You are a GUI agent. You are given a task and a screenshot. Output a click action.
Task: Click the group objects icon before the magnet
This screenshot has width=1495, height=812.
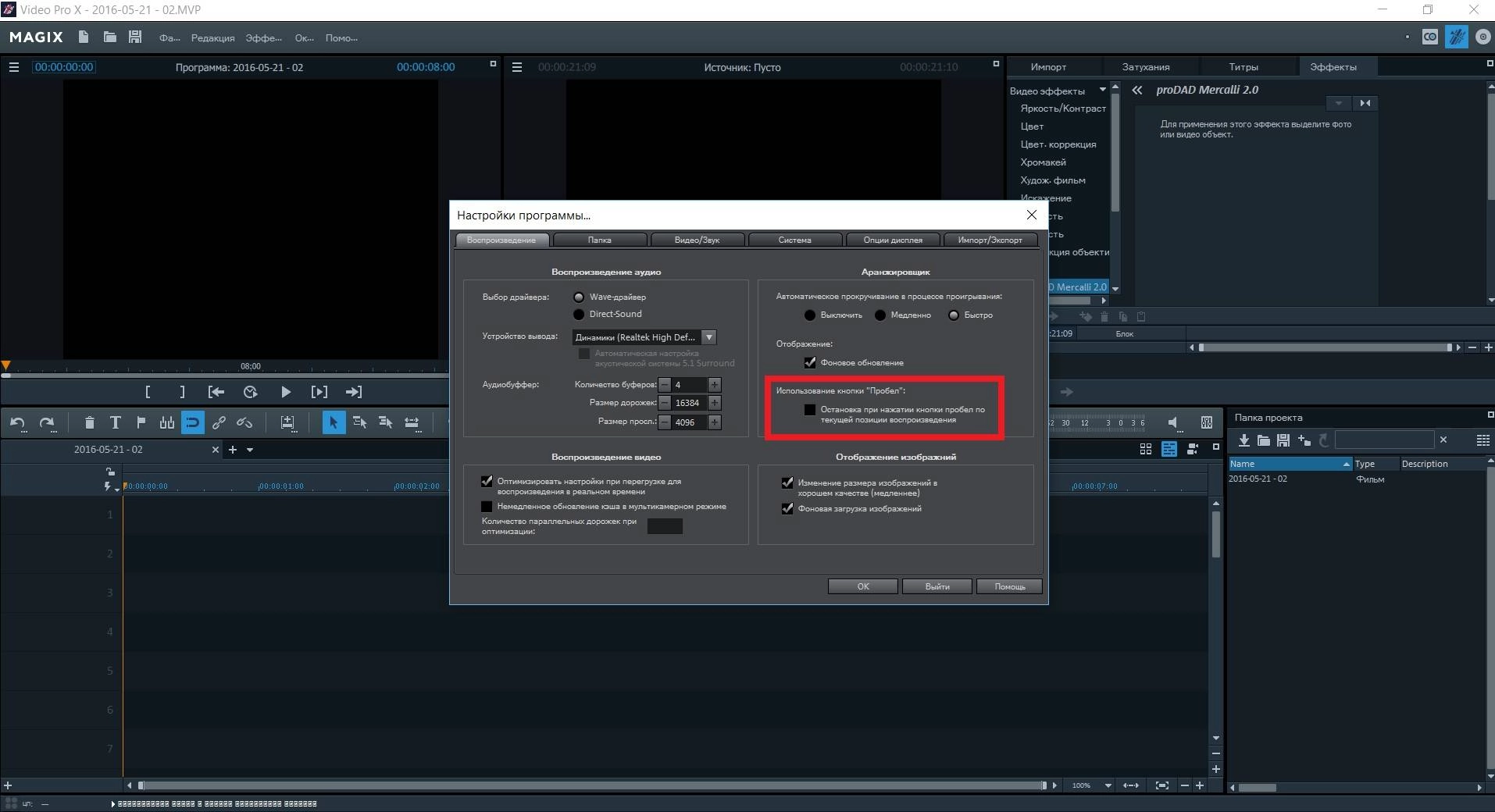coord(166,423)
